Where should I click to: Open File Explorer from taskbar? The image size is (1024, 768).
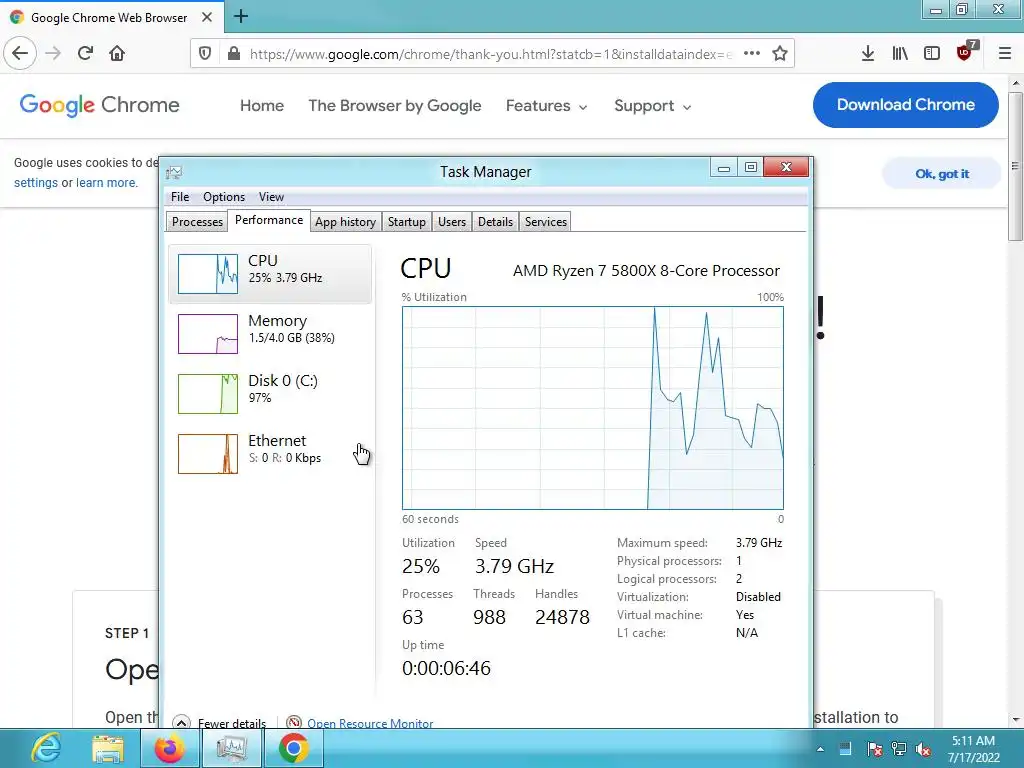(x=108, y=748)
